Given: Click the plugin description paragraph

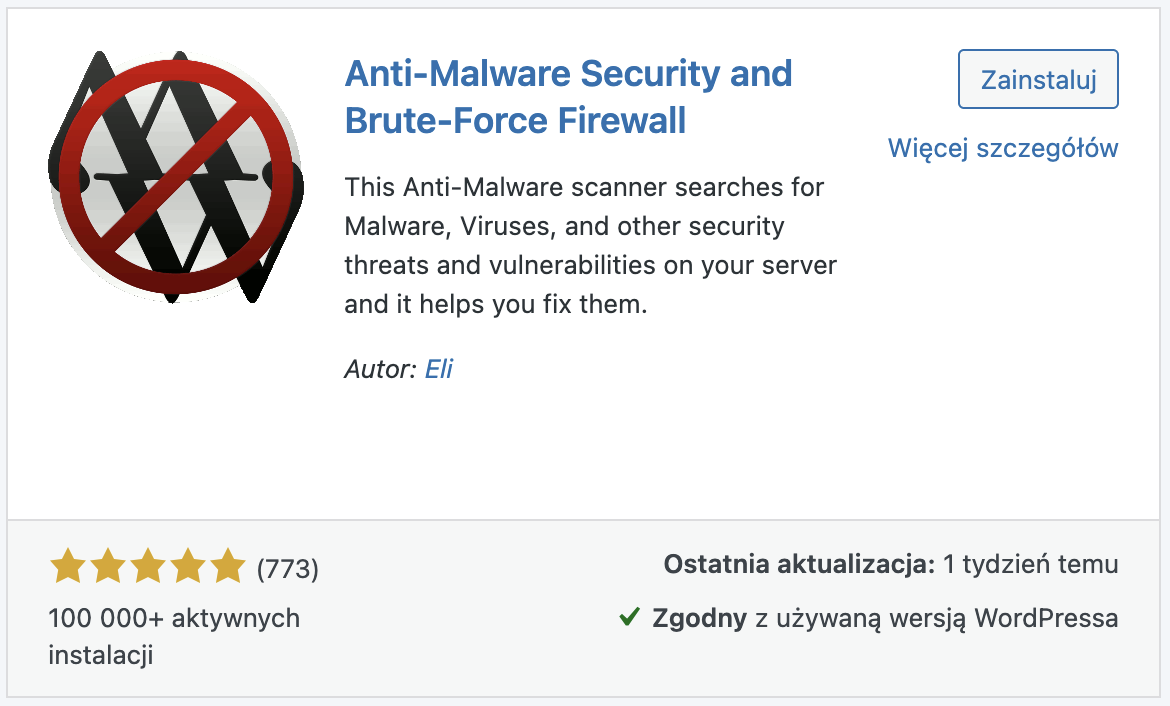Looking at the screenshot, I should coord(590,245).
